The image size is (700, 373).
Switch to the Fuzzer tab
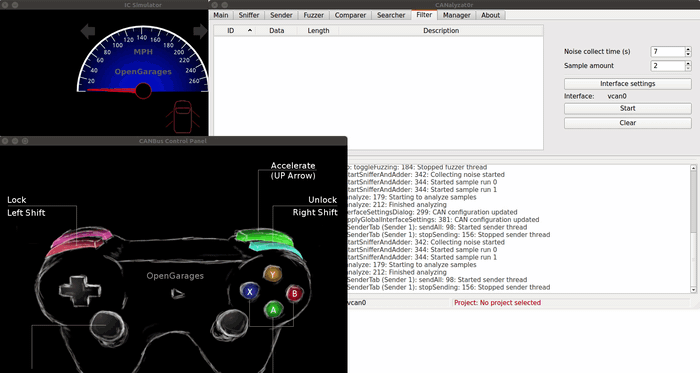coord(313,15)
